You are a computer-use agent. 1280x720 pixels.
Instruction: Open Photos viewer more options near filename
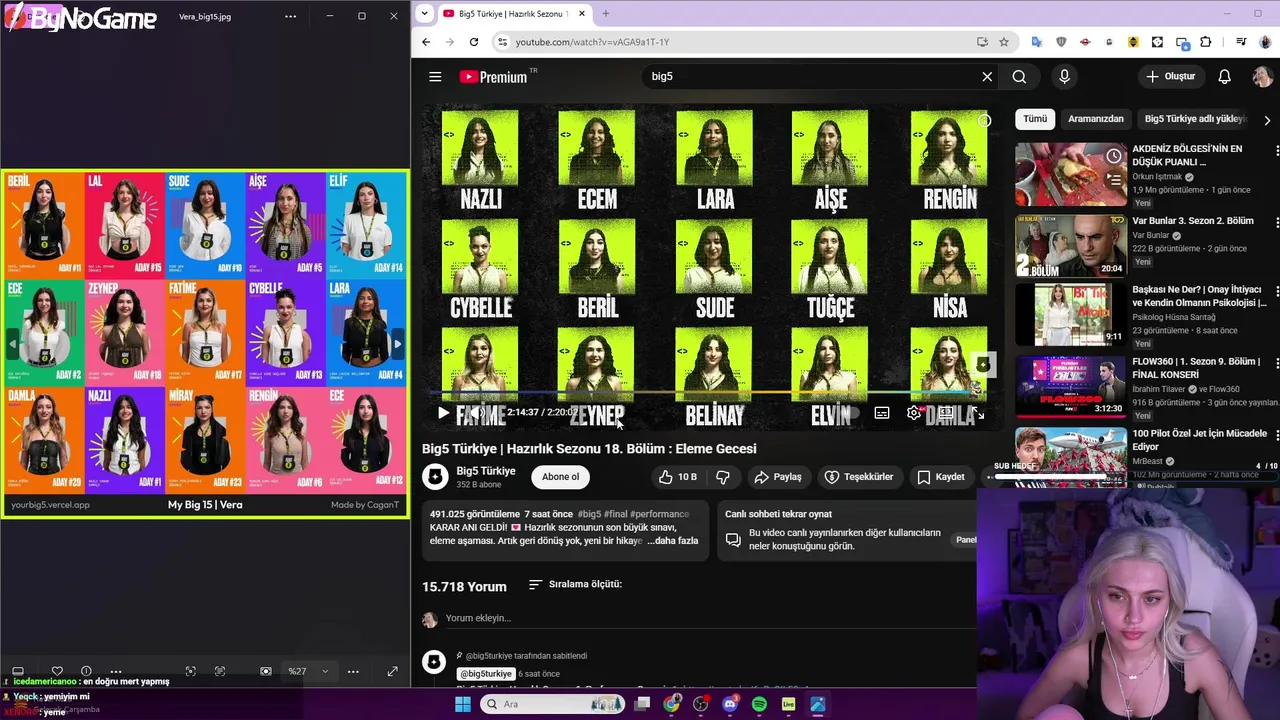tap(290, 16)
